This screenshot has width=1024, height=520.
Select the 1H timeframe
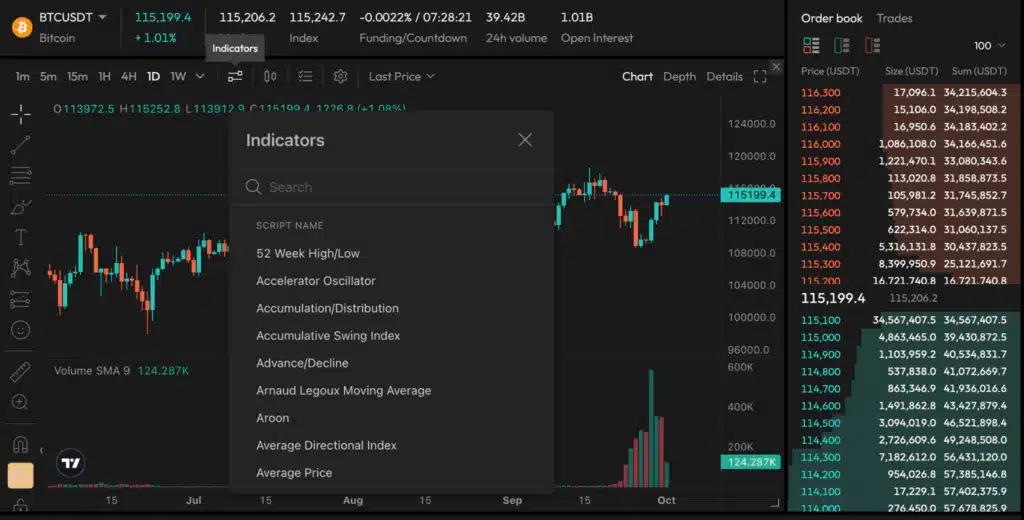[x=104, y=76]
